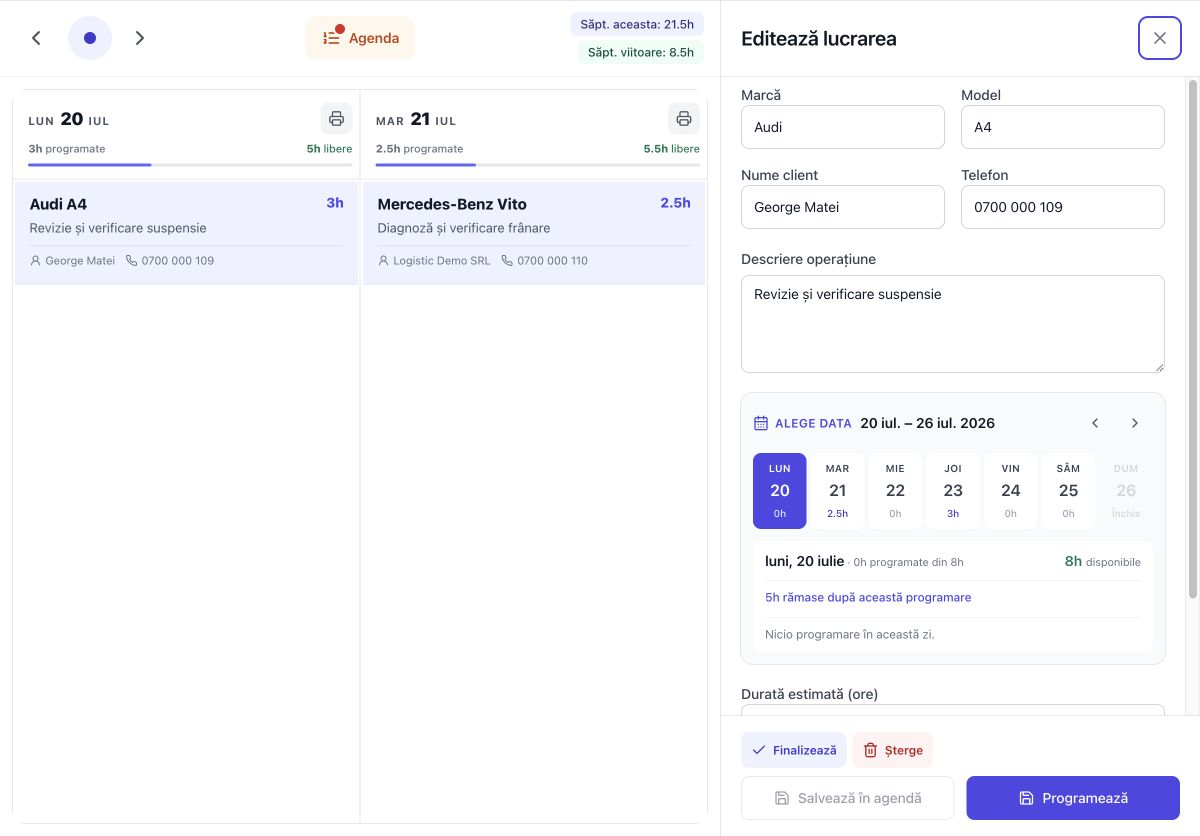Select SÂM 25 in date picker
Screen dimensions: 1200x836
coord(1069,491)
